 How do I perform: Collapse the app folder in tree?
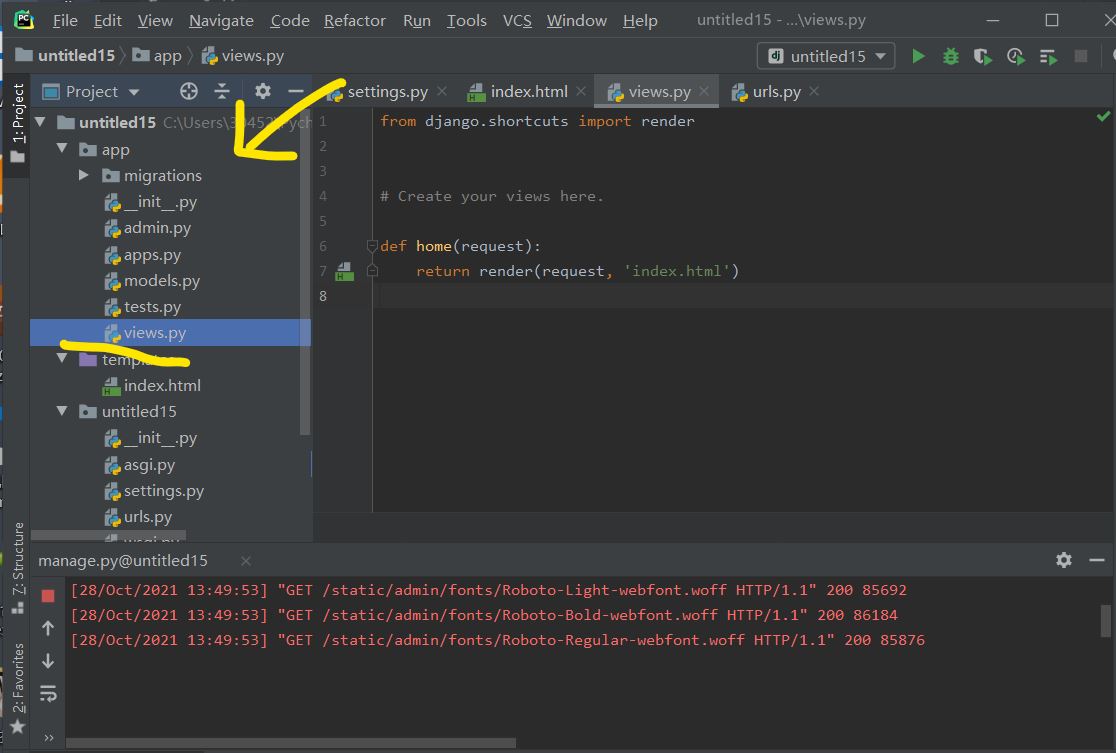[63, 150]
